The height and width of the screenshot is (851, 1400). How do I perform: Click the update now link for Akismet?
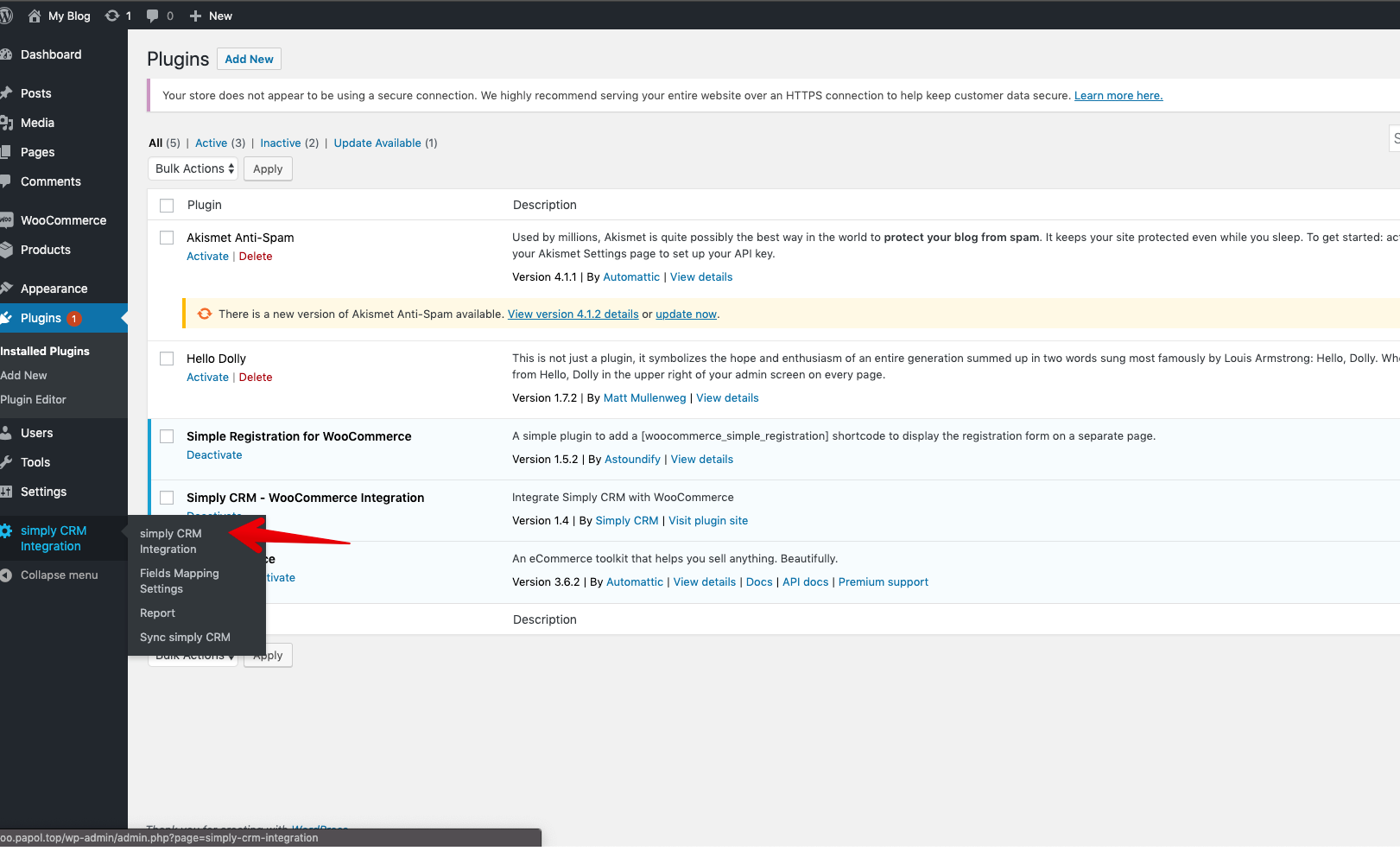pyautogui.click(x=686, y=314)
